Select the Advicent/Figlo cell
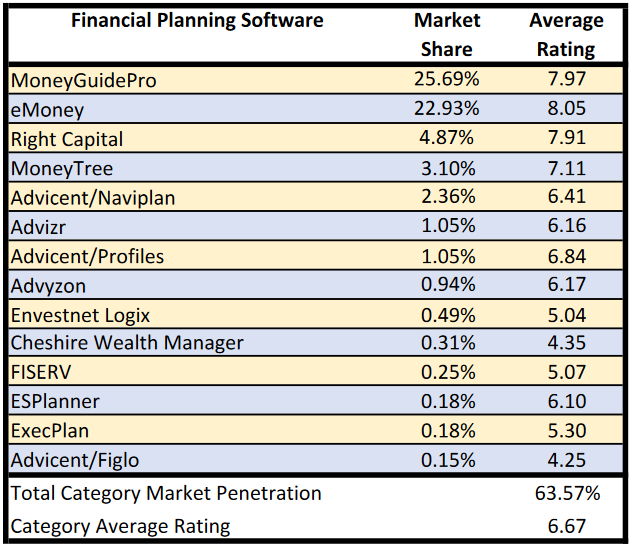The height and width of the screenshot is (551, 632). (x=75, y=460)
